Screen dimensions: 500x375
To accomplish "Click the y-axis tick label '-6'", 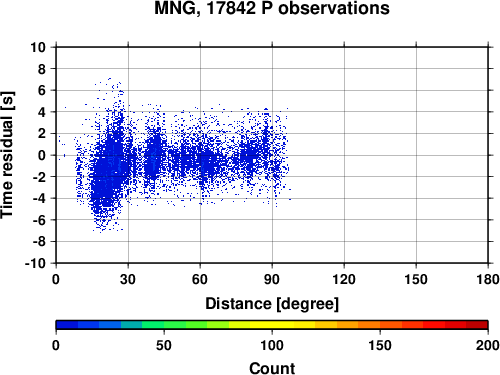I will (39, 220).
